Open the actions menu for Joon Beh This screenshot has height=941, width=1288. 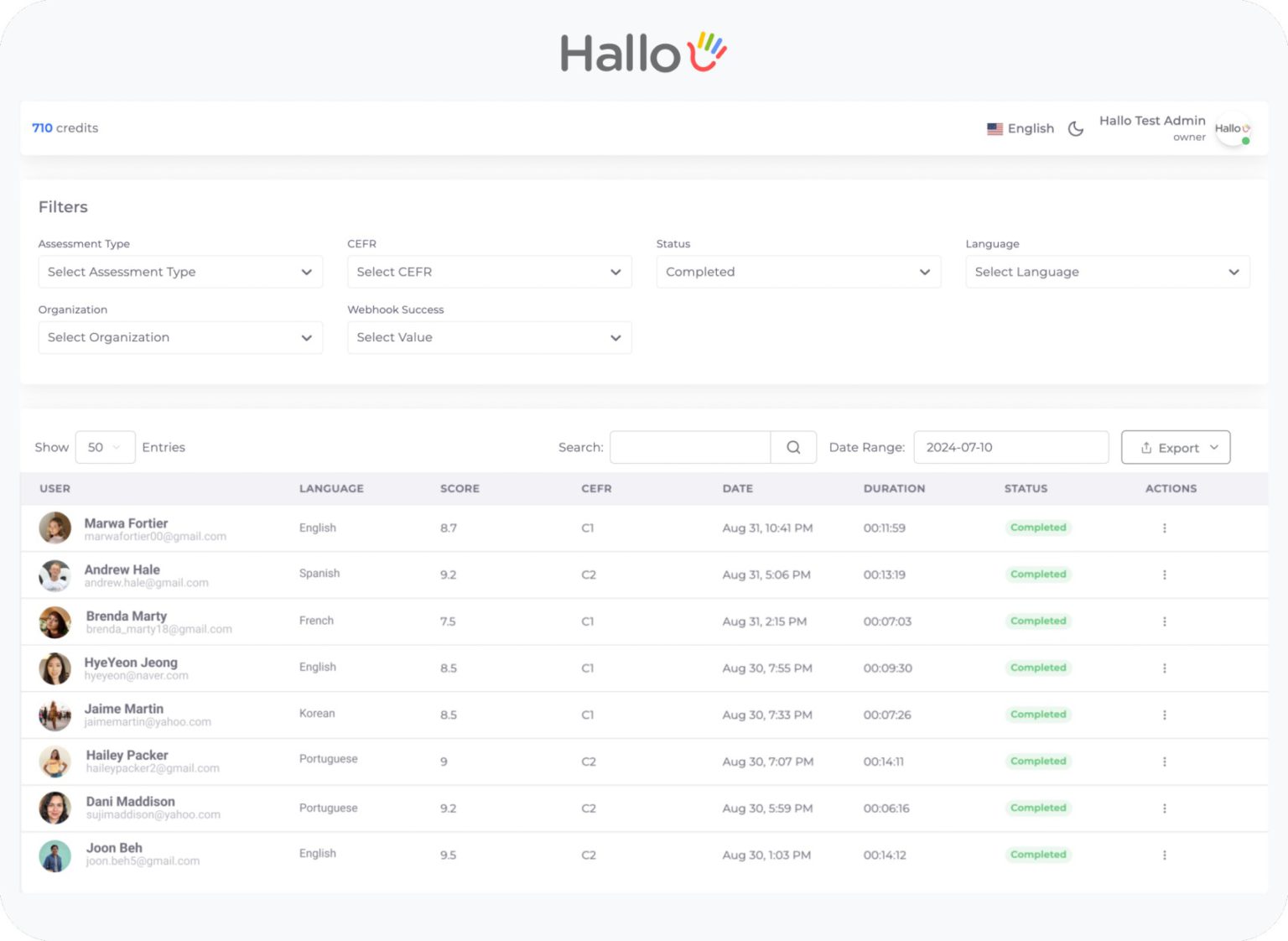click(x=1164, y=855)
